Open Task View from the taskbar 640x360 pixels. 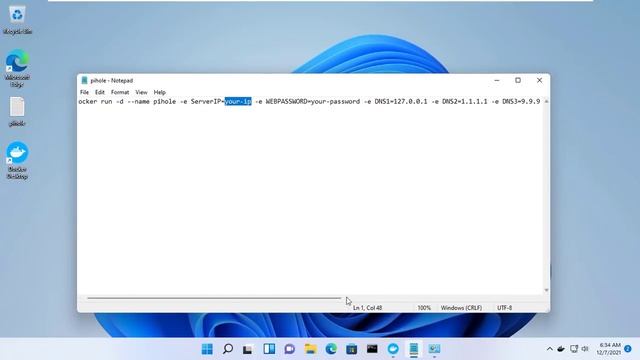click(x=248, y=349)
